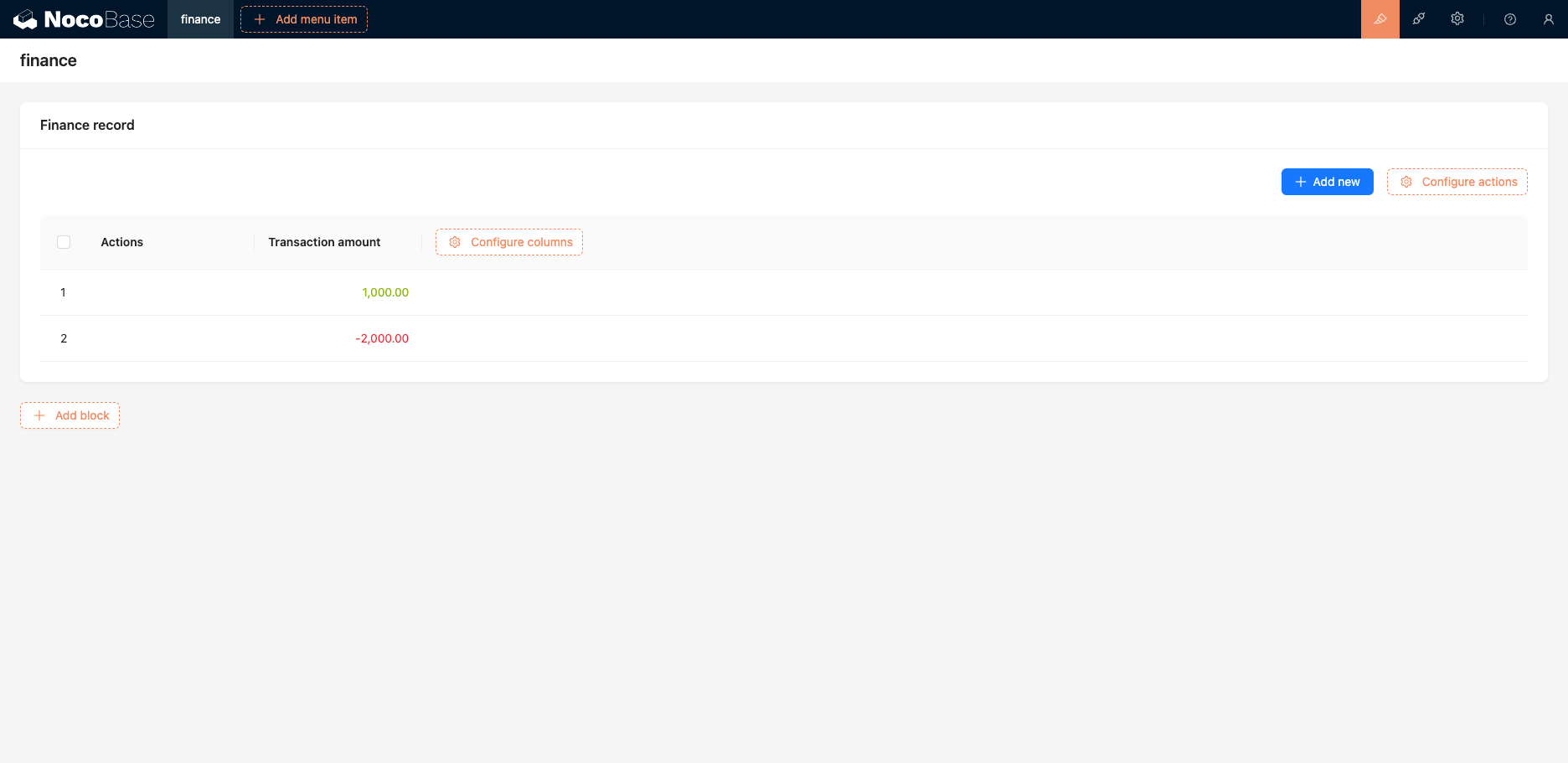This screenshot has height=763, width=1568.
Task: Open the settings gear in the top bar
Action: click(1457, 18)
